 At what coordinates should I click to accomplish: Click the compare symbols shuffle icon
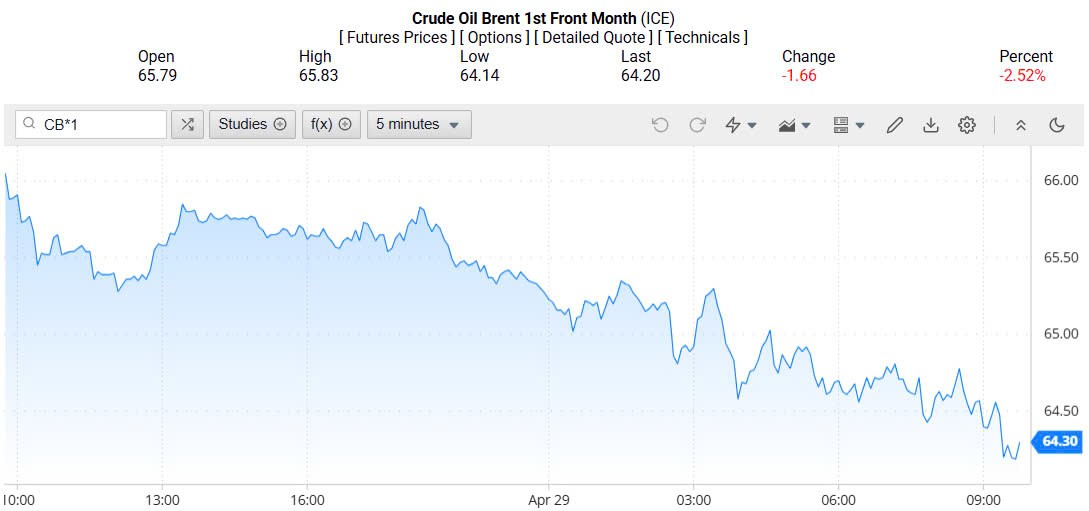click(187, 125)
